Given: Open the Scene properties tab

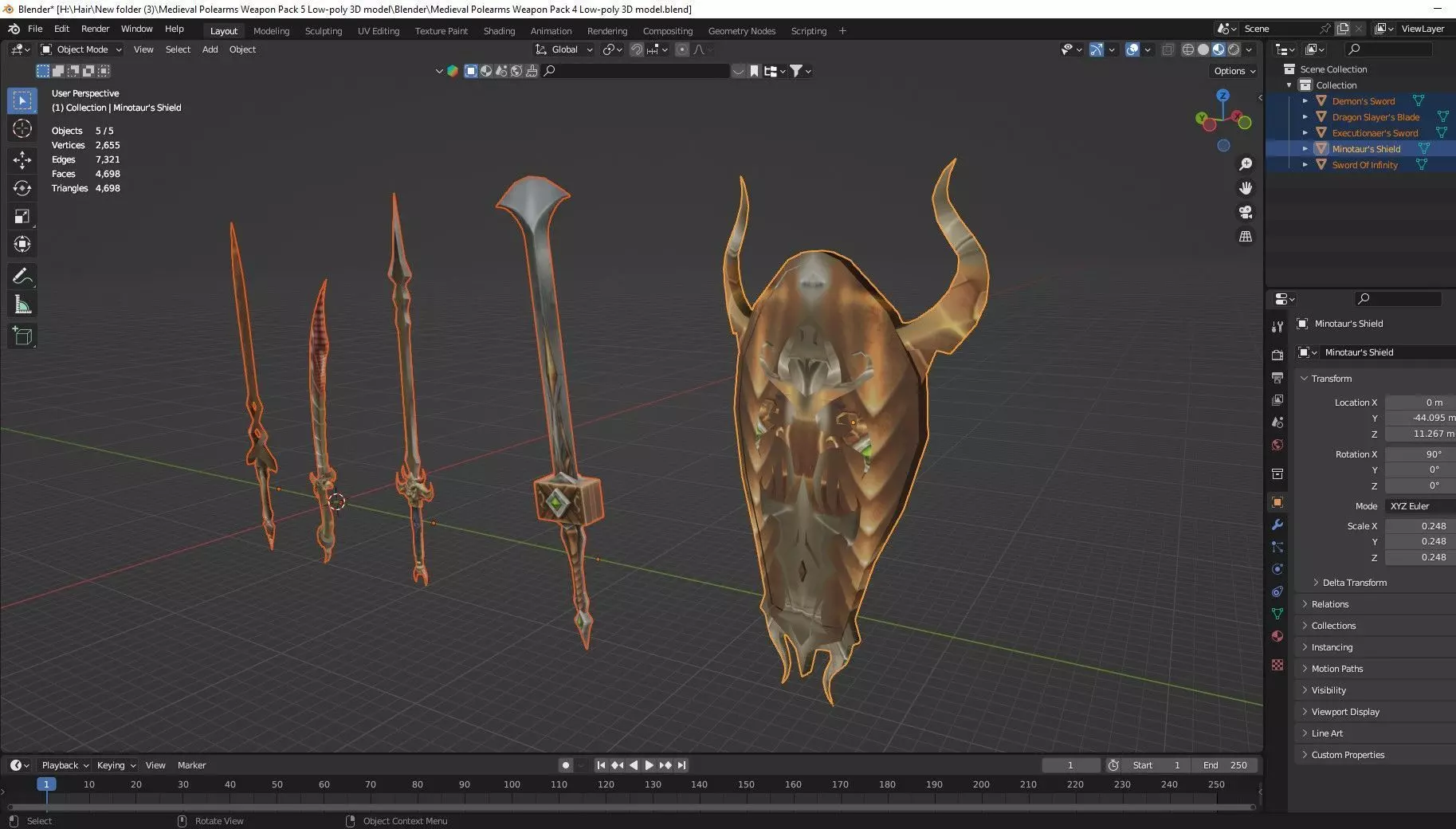Looking at the screenshot, I should point(1277,422).
